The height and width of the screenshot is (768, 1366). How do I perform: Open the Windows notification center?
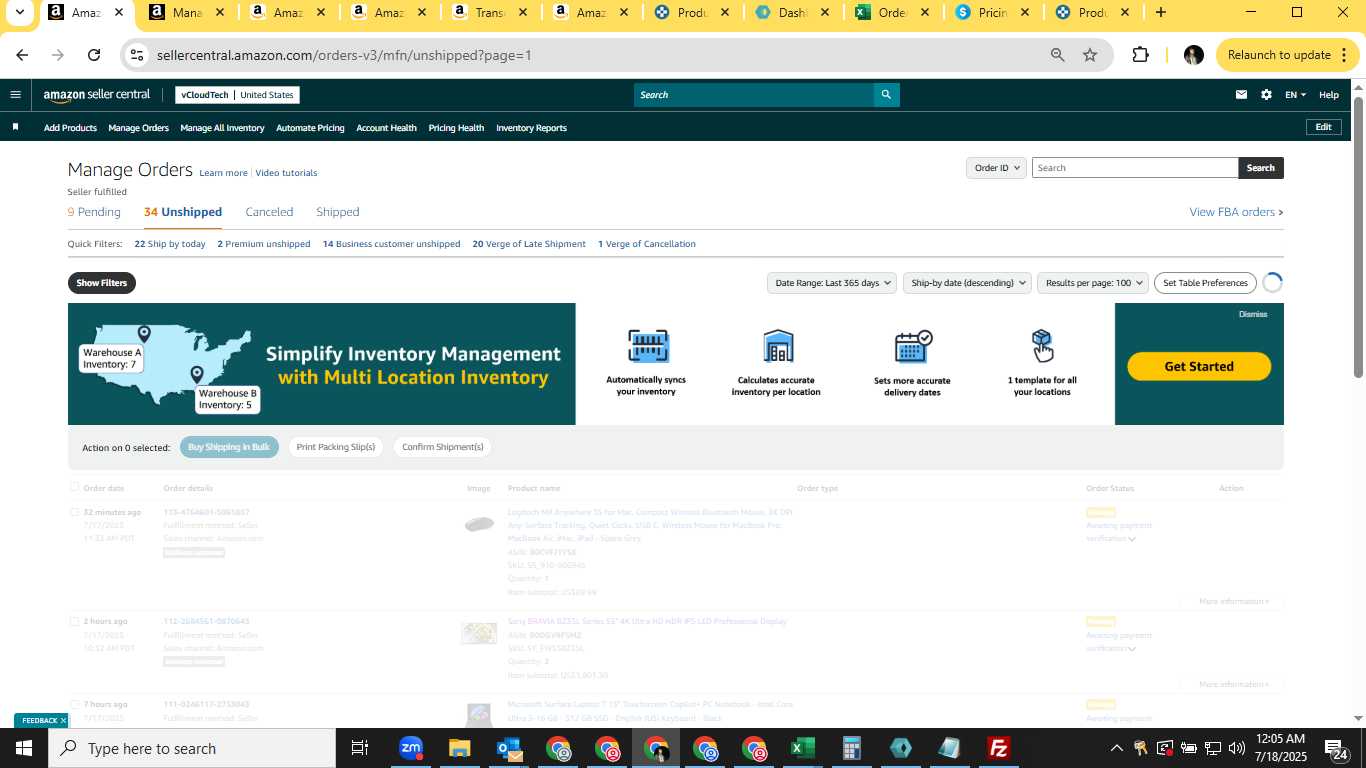[1335, 748]
